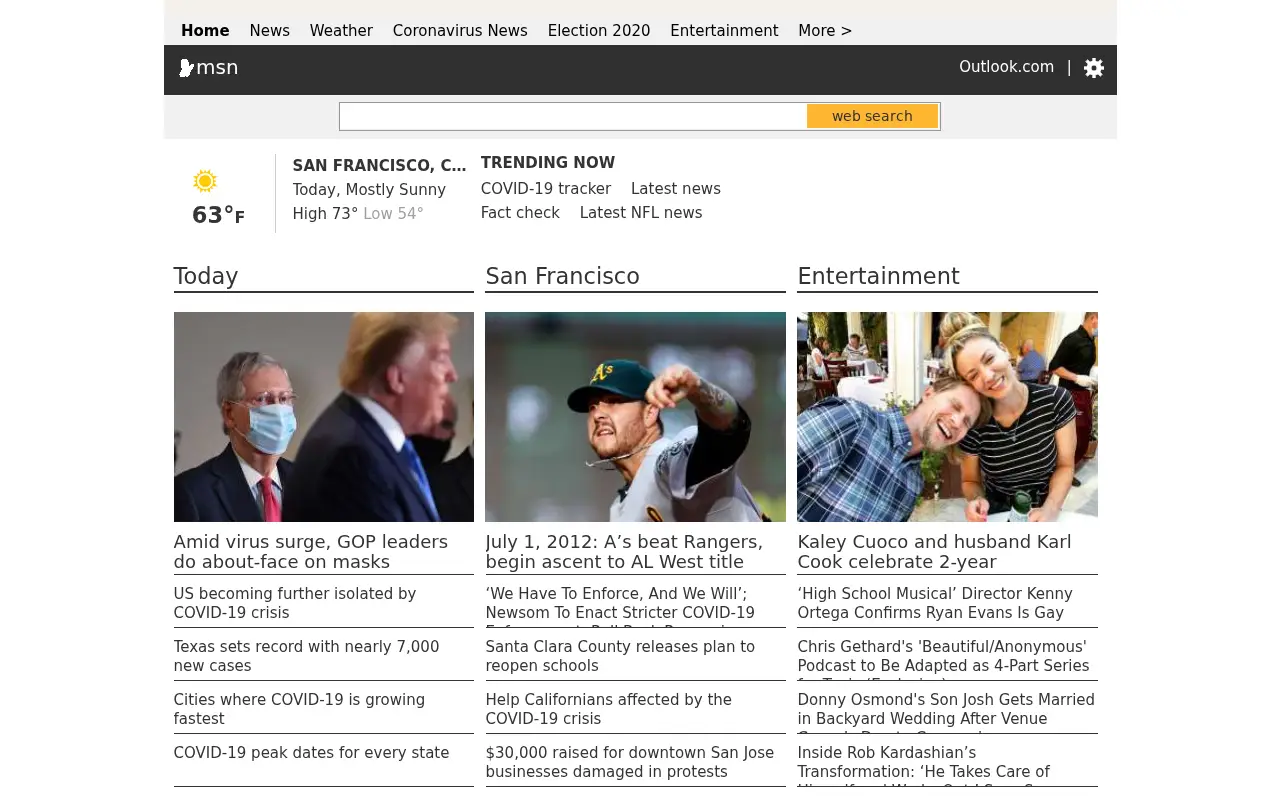
Task: Open High School Musical director story
Action: click(935, 603)
